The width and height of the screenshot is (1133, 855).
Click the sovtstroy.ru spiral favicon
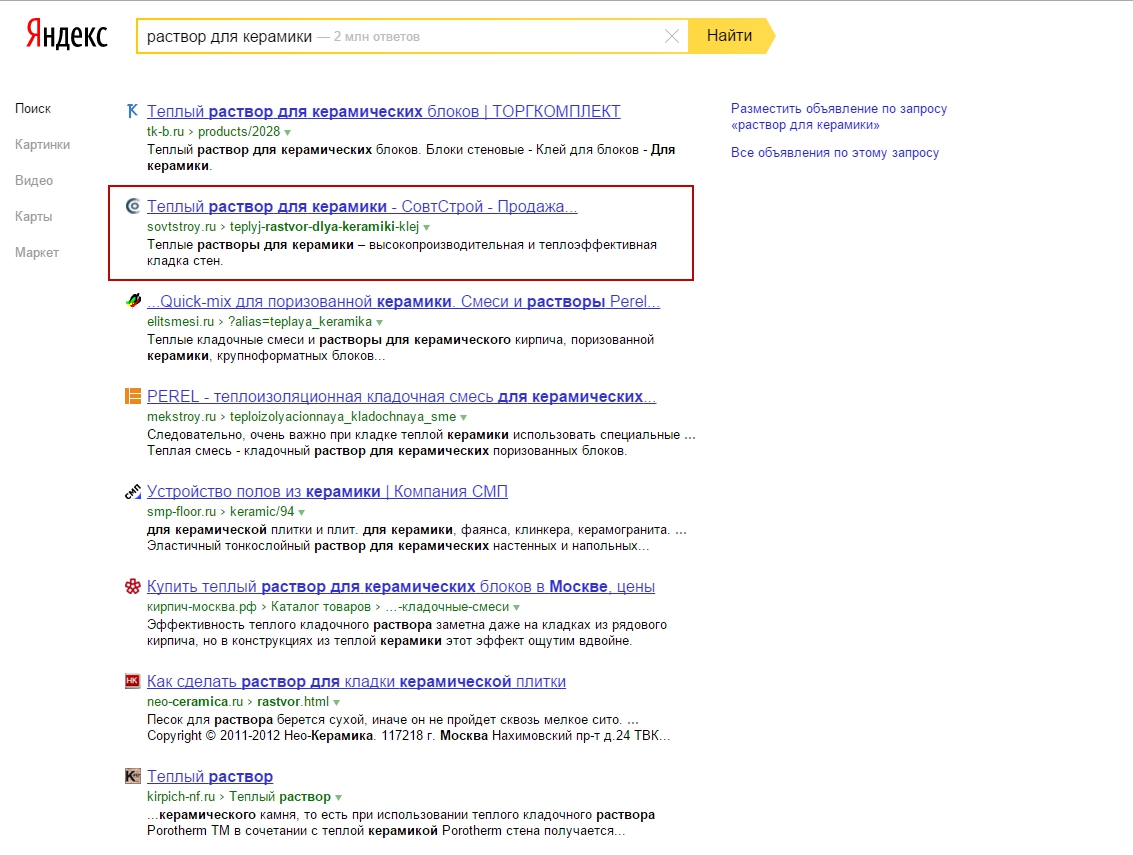(132, 206)
